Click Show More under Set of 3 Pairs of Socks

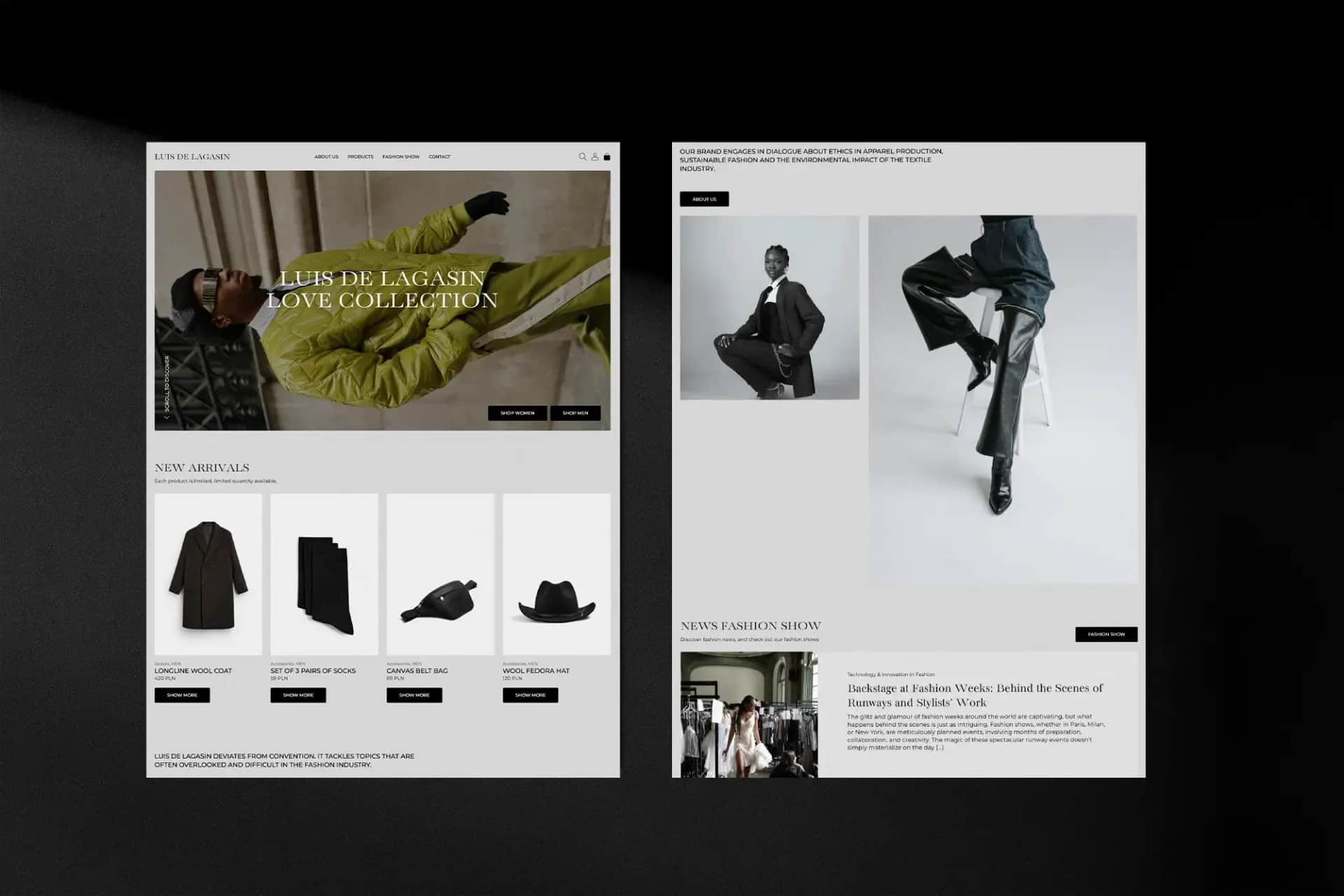pyautogui.click(x=298, y=695)
